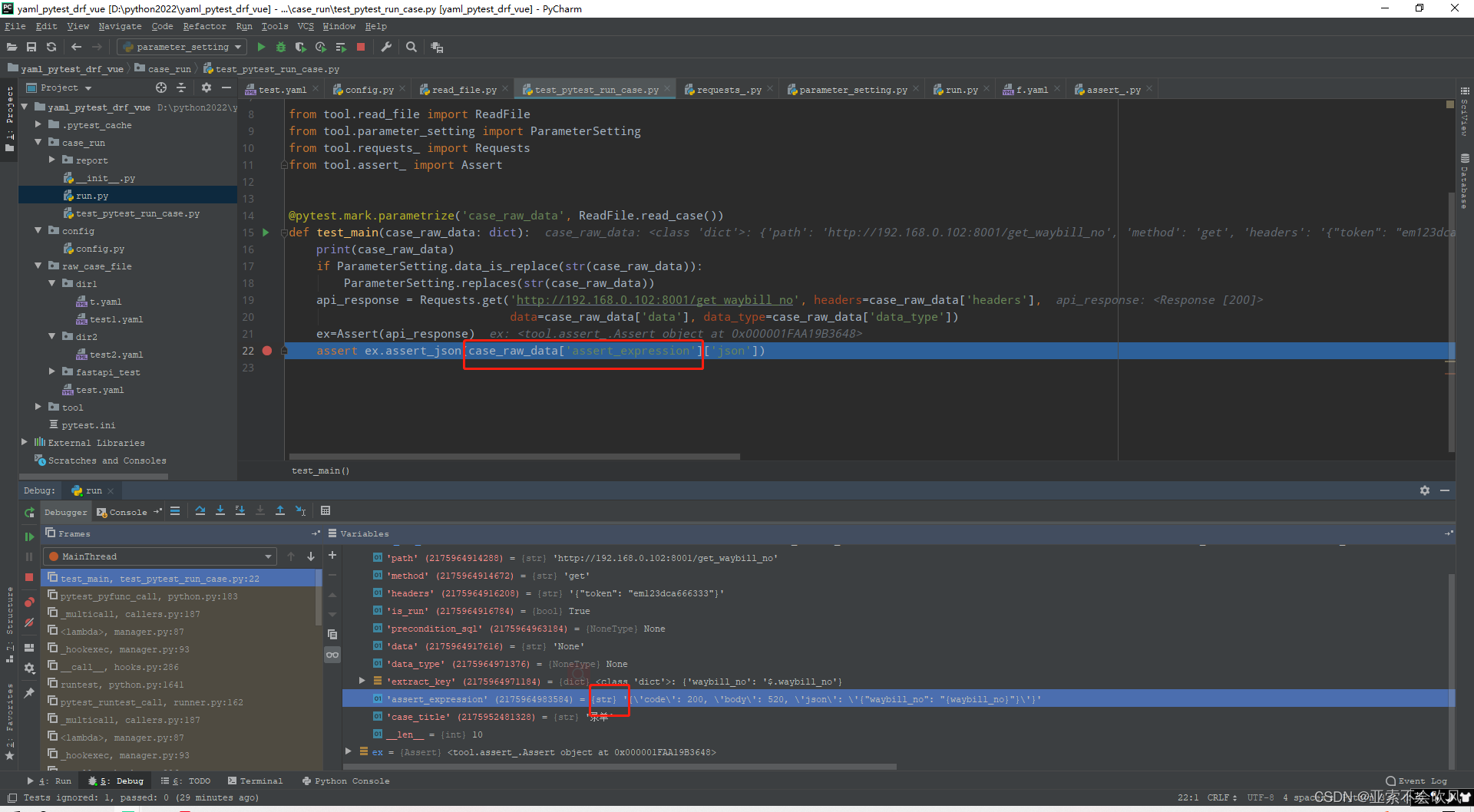Start debugging with the green bug icon
Image resolution: width=1474 pixels, height=812 pixels.
coord(281,47)
